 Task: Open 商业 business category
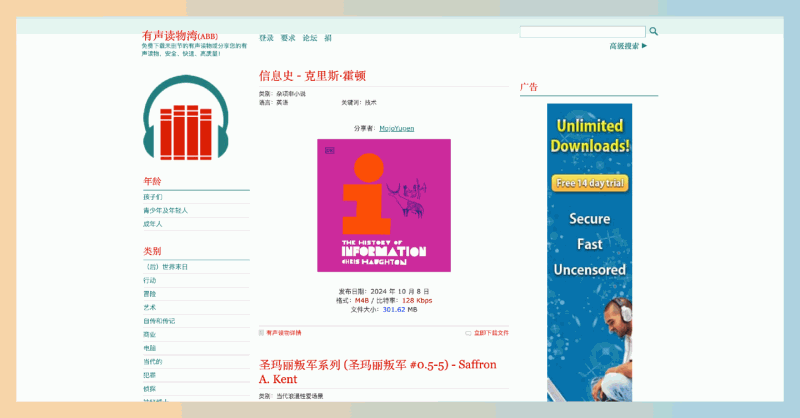point(149,334)
